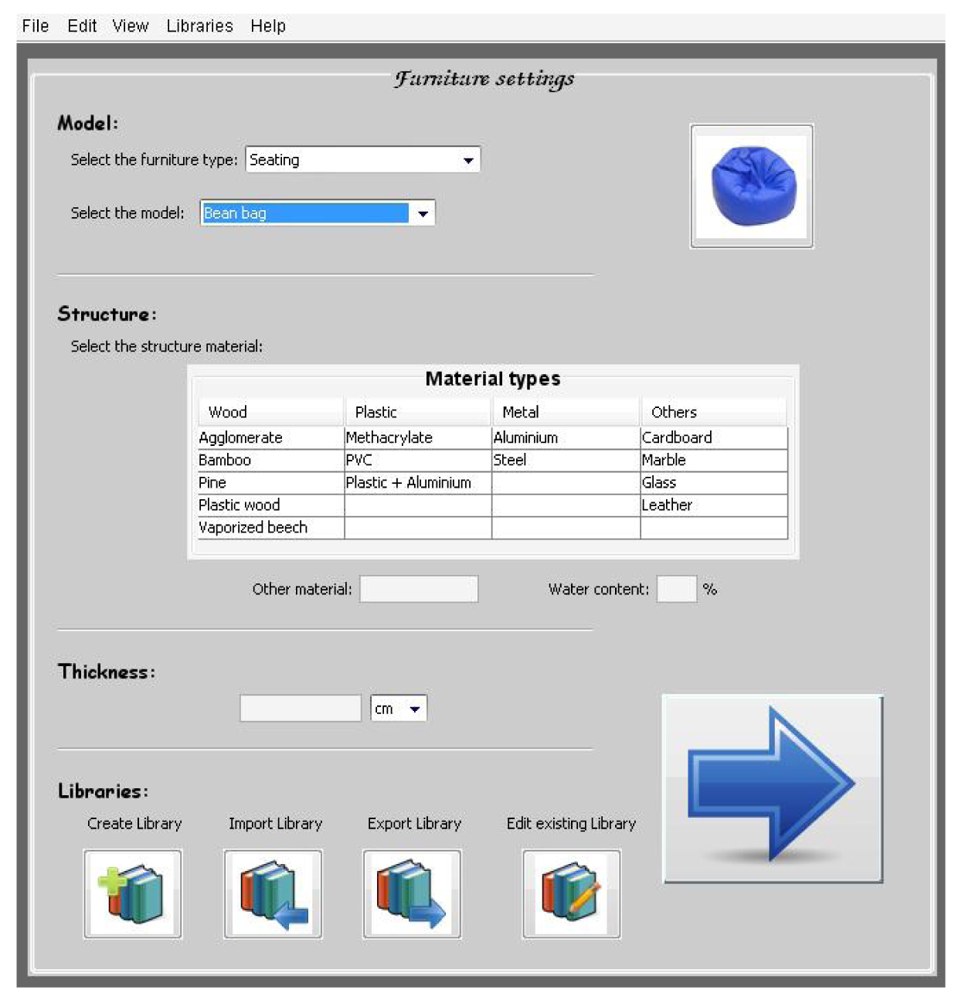The width and height of the screenshot is (955, 1000).
Task: Click the Thickness value input field
Action: [300, 709]
